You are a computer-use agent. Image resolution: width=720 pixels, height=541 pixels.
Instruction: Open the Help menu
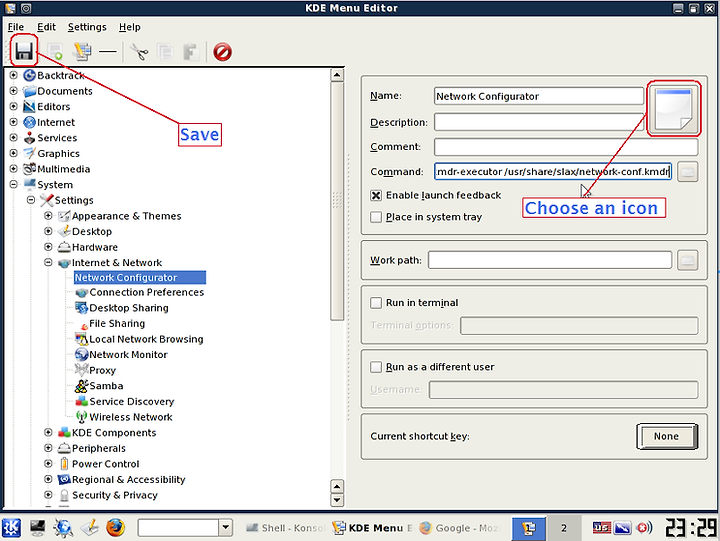coord(129,27)
